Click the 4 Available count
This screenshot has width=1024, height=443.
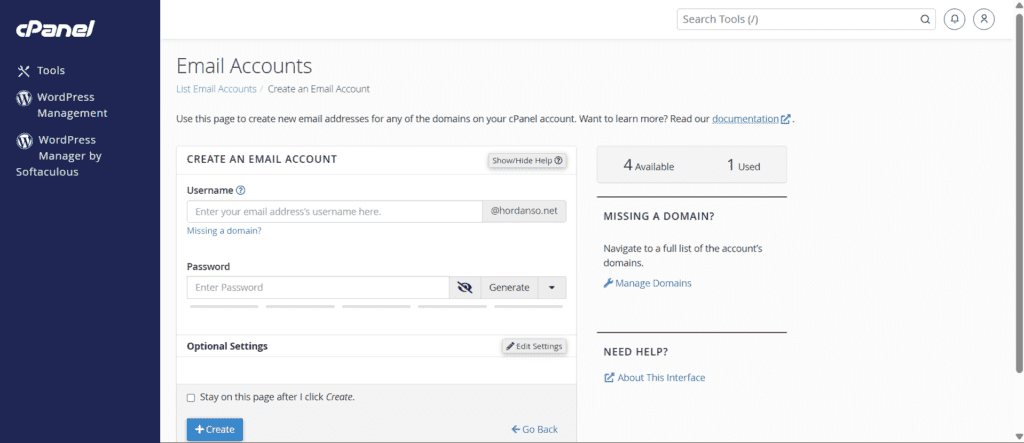648,165
